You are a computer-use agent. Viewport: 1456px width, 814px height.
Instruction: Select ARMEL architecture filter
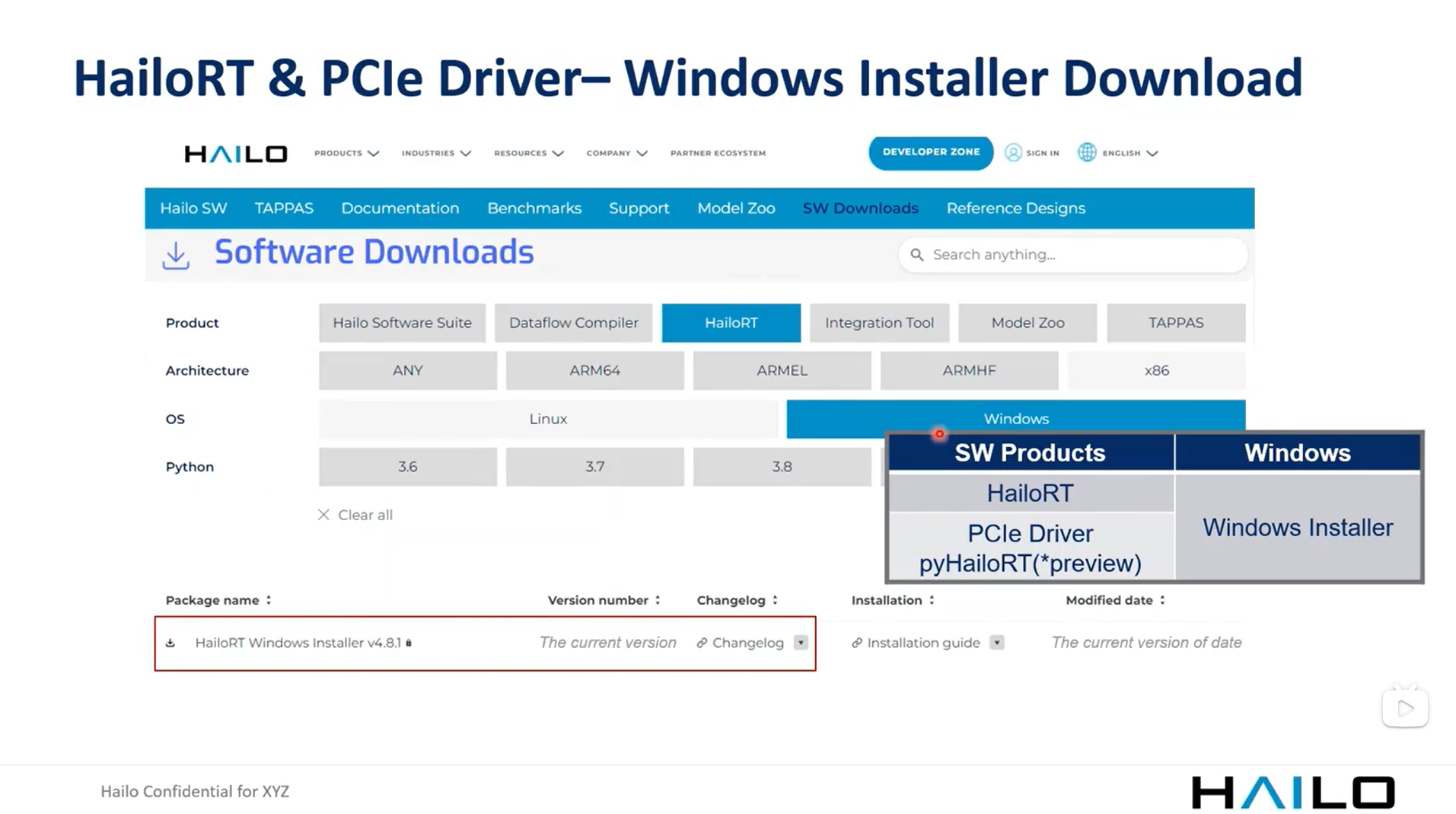pos(782,371)
